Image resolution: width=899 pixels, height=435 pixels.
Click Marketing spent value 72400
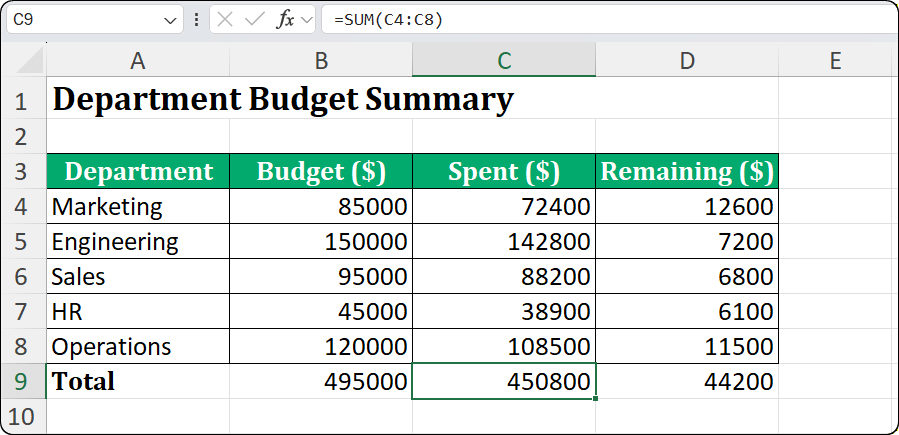(x=504, y=206)
